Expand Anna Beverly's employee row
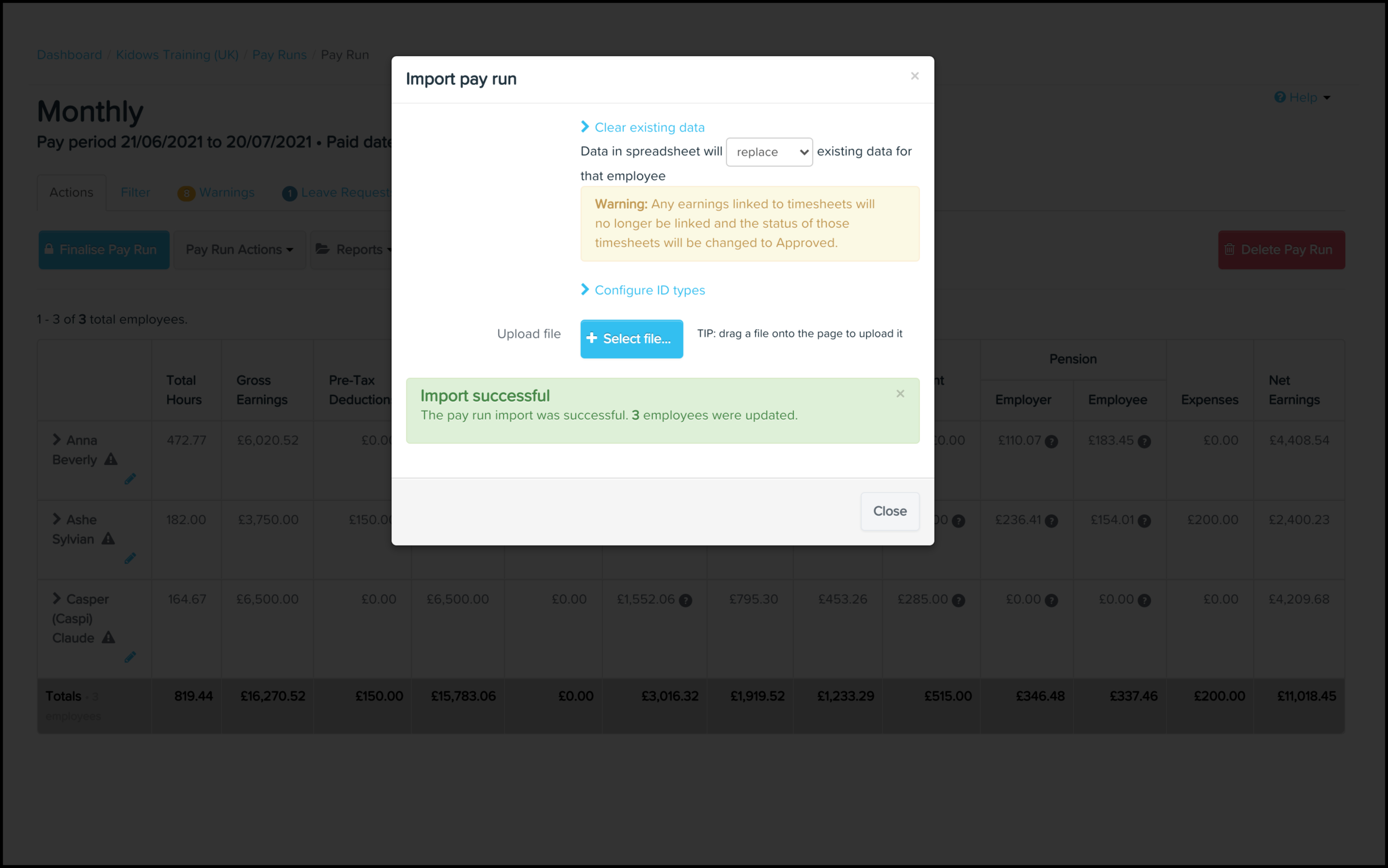The width and height of the screenshot is (1388, 868). click(56, 440)
